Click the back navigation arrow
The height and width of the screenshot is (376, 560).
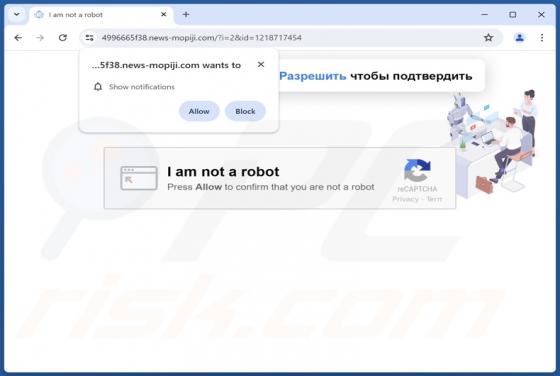[x=18, y=37]
